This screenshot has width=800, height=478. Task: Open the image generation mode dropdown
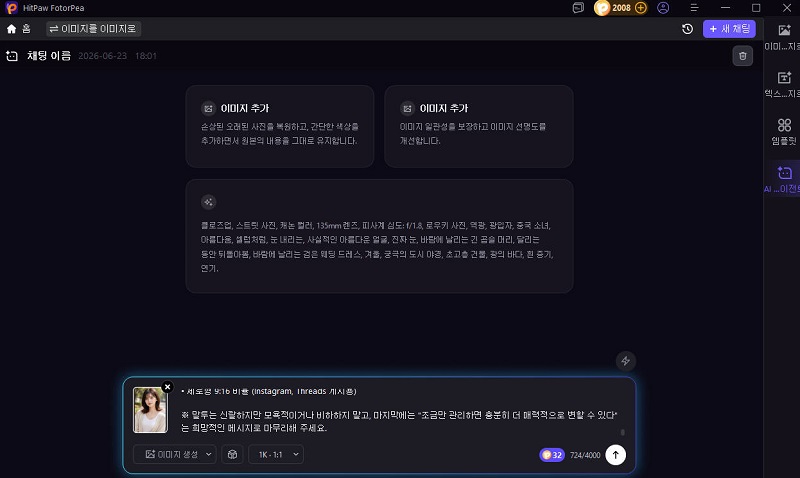174,455
